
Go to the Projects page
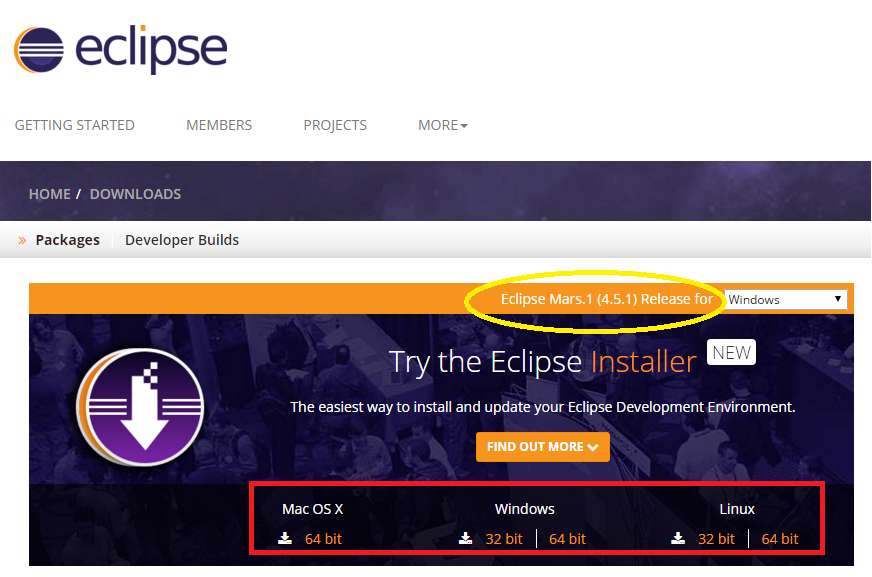coord(335,125)
